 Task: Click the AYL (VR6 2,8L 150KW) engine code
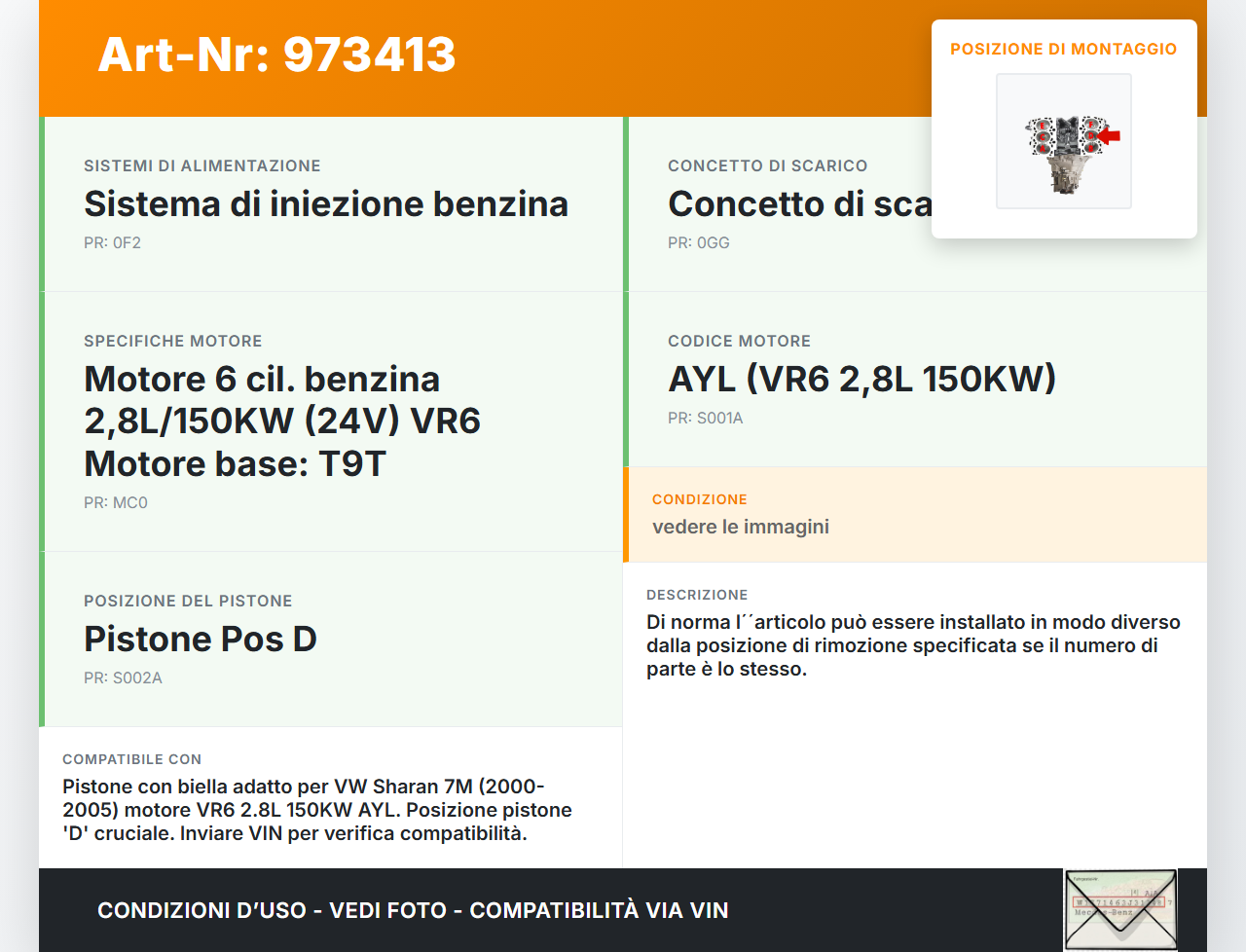pos(861,380)
